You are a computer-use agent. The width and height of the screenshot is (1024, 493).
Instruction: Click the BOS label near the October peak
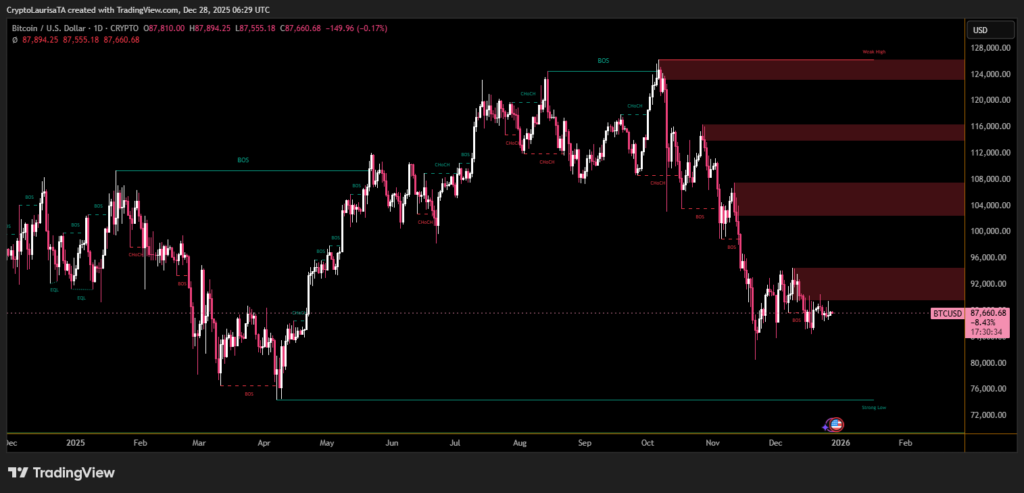(x=602, y=61)
